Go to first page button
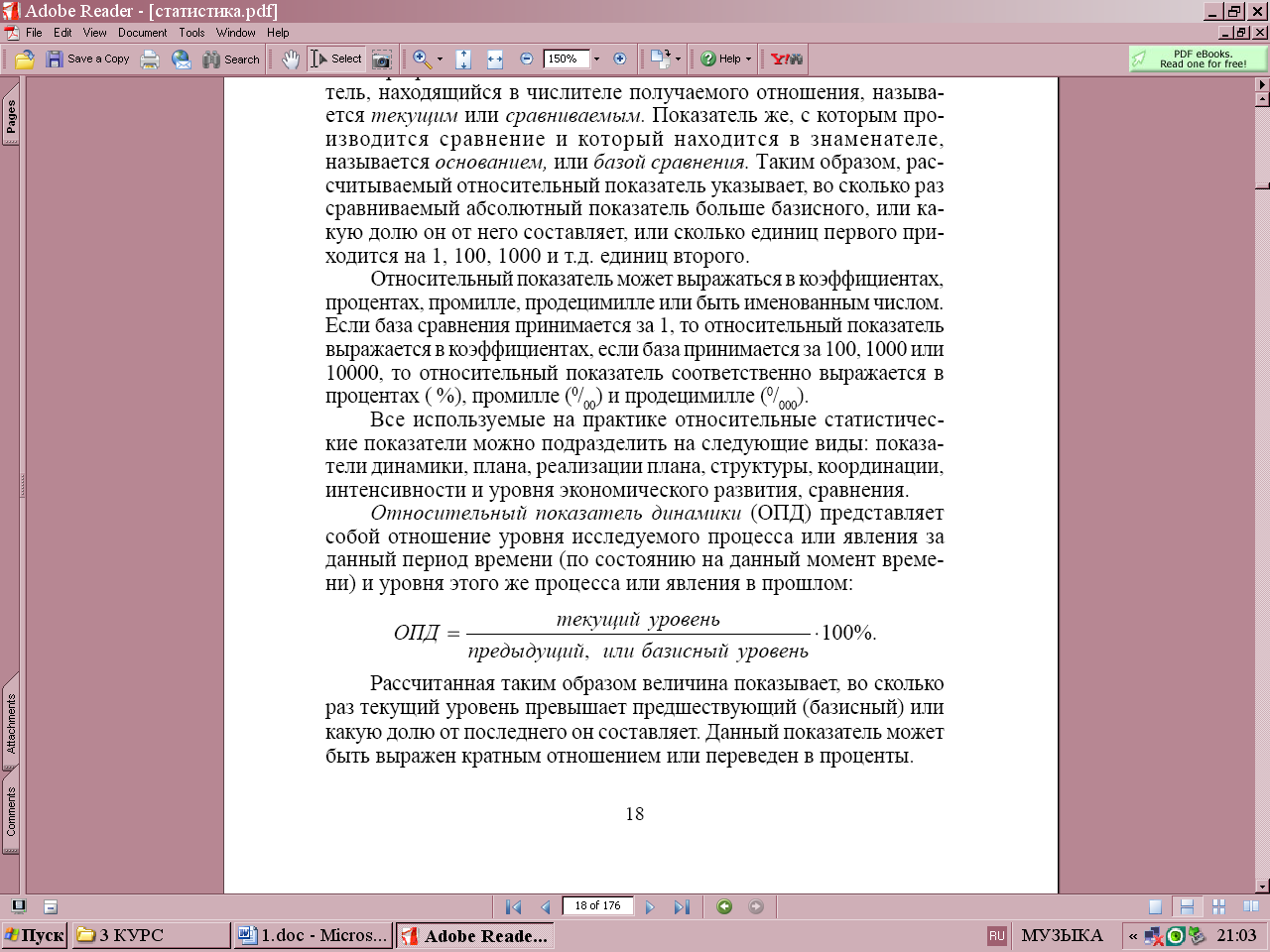 [x=513, y=906]
